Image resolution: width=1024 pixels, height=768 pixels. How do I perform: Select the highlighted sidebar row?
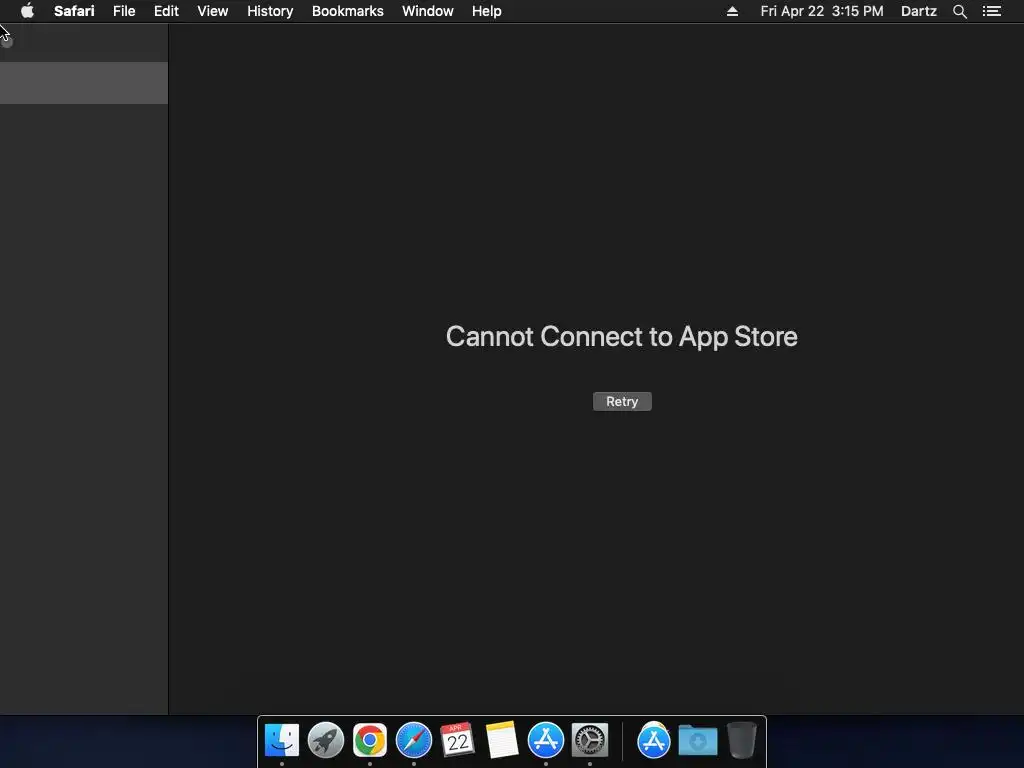[84, 83]
